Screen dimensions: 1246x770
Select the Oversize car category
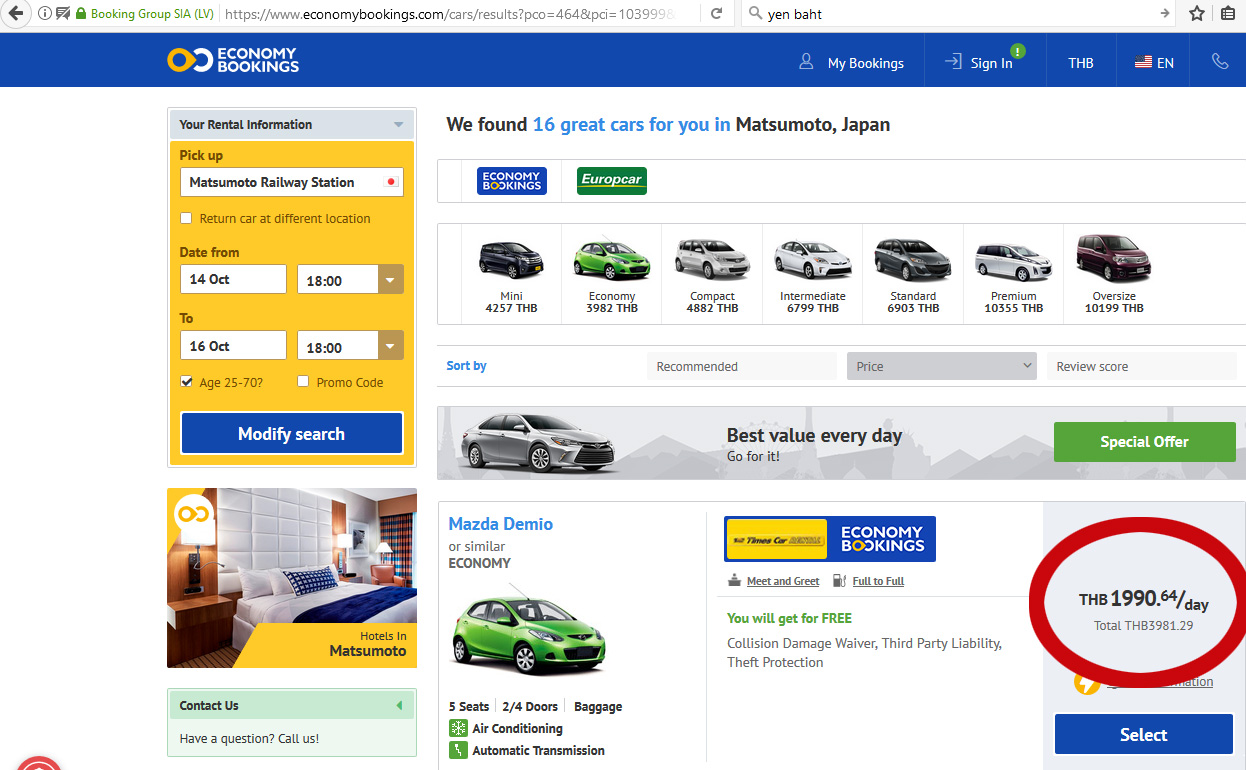1114,273
